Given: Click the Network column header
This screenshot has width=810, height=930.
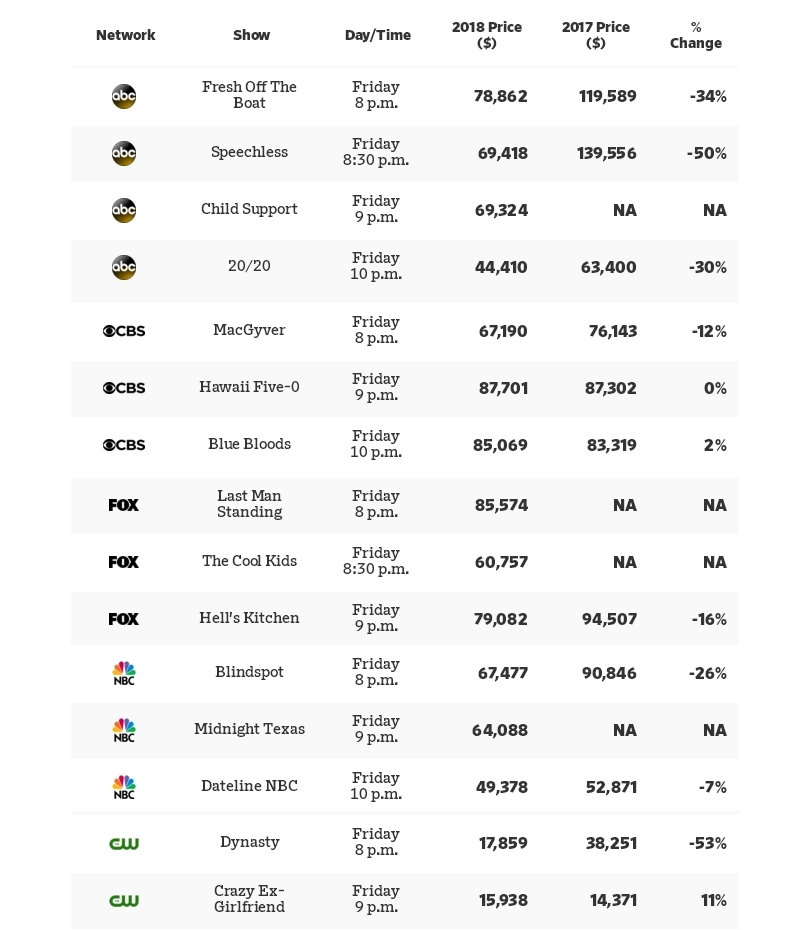Looking at the screenshot, I should 125,35.
